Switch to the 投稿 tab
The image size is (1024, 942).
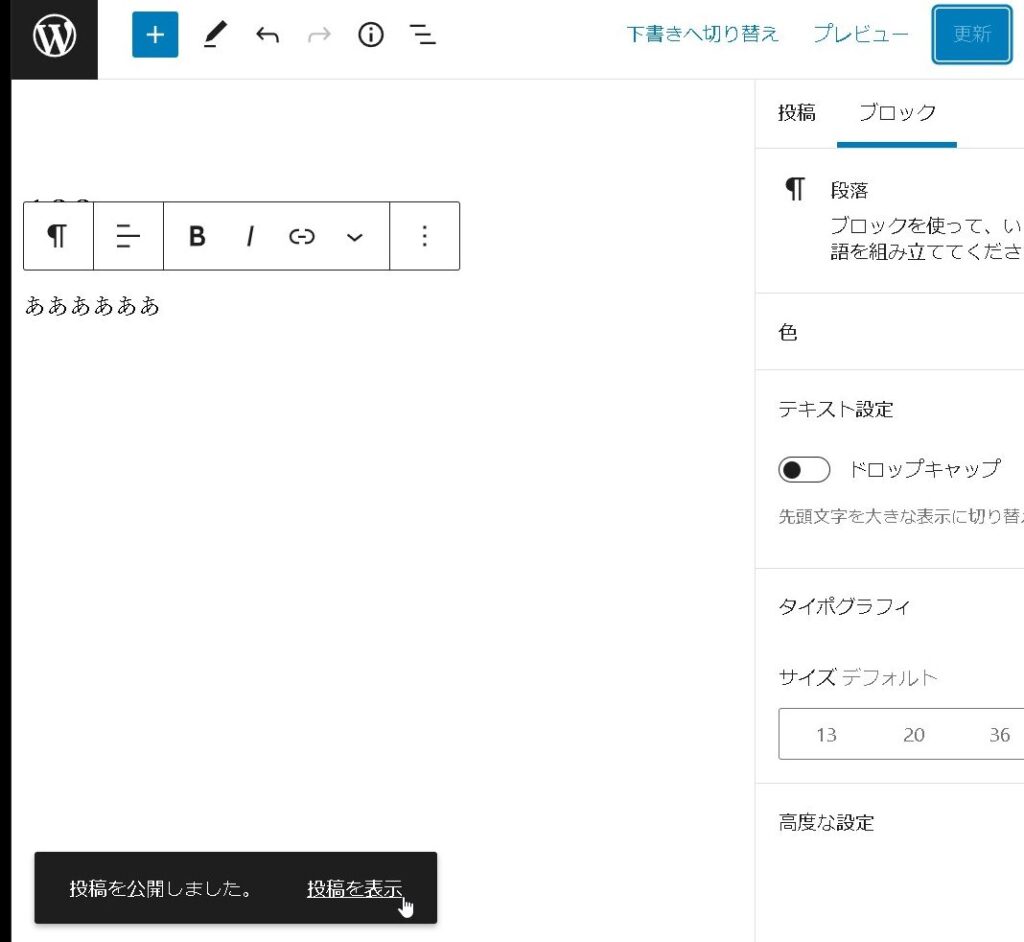click(x=796, y=113)
